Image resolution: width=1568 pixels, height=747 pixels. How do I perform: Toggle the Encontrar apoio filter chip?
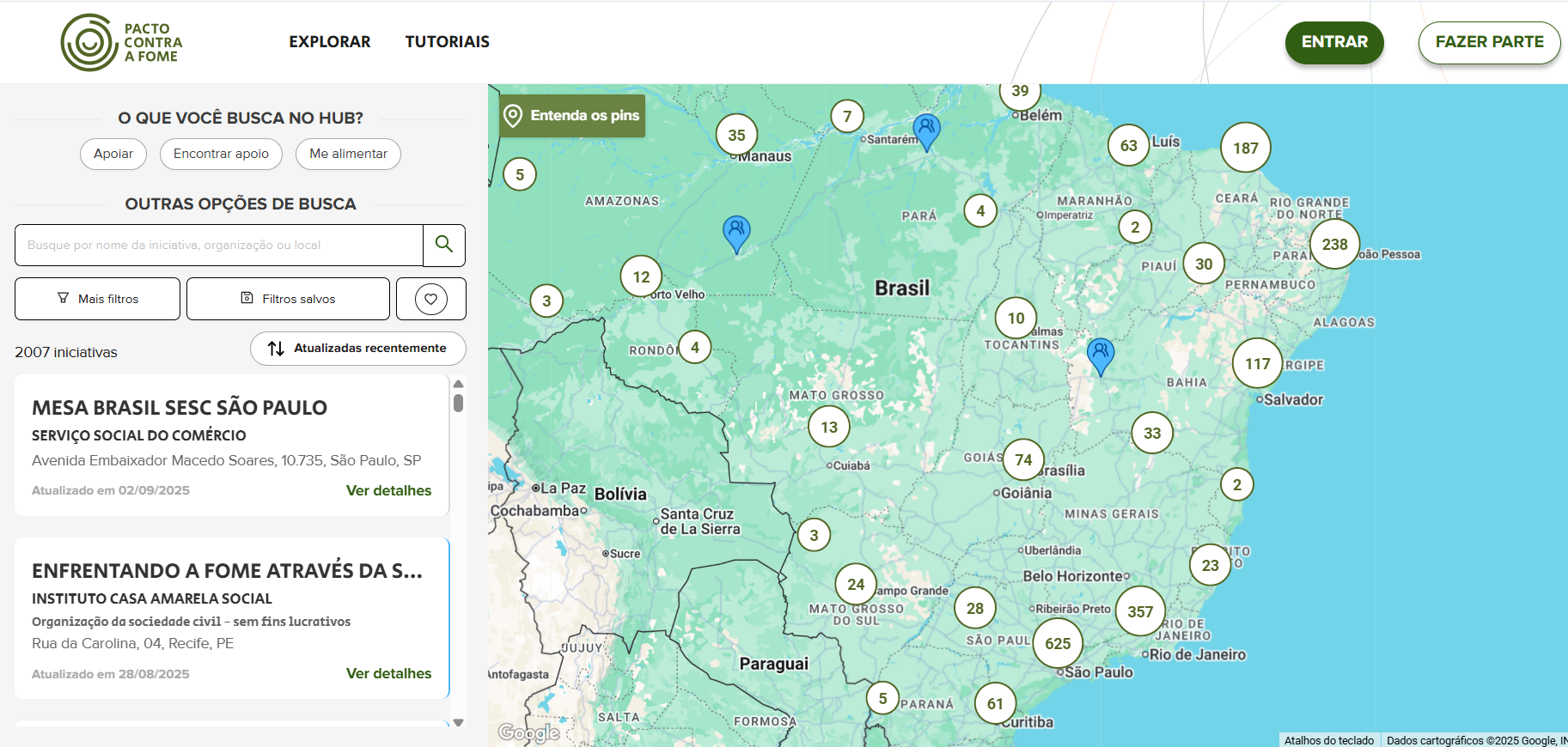tap(221, 154)
